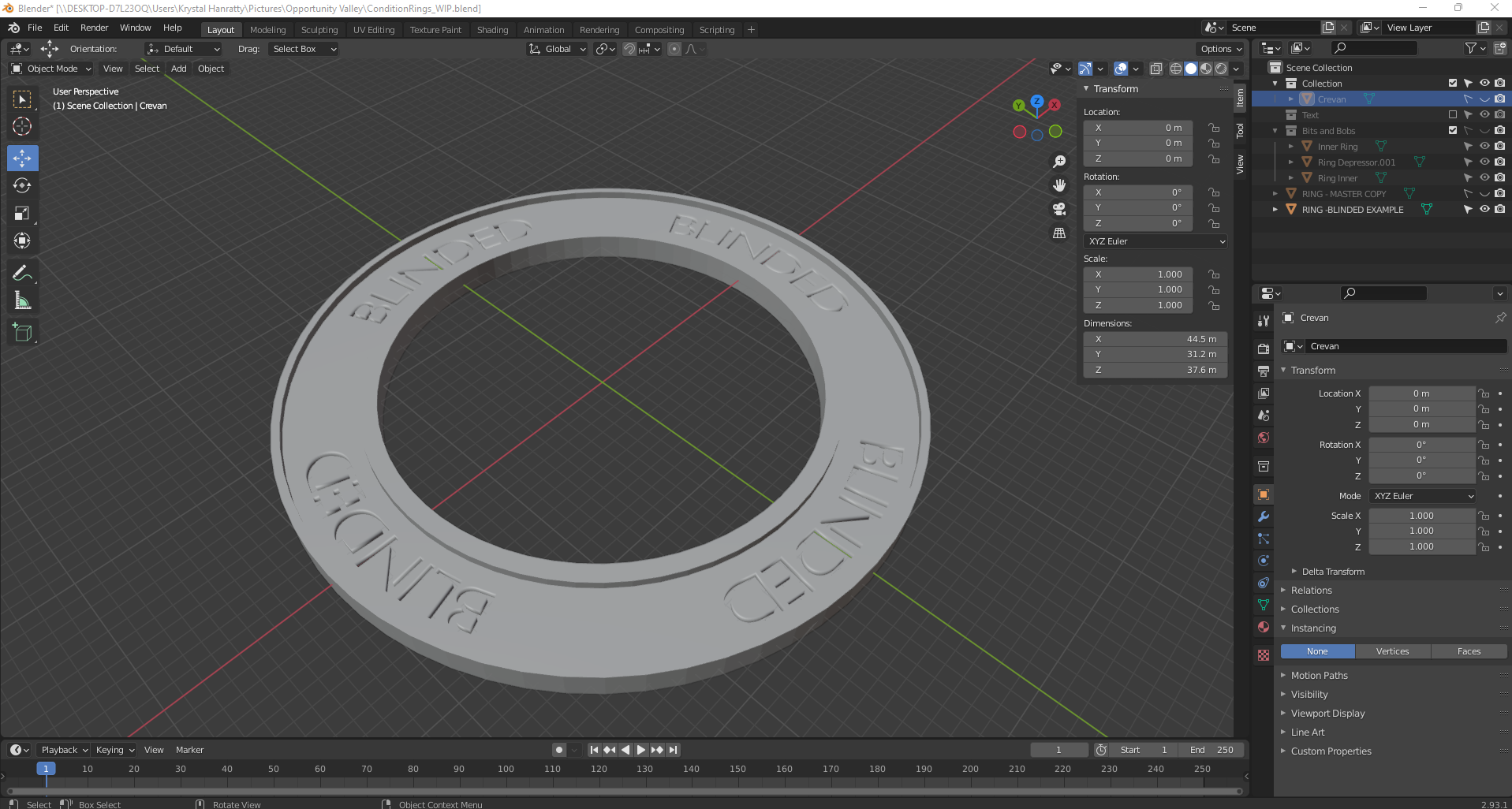1512x809 pixels.
Task: Select the Measure tool
Action: tap(22, 301)
